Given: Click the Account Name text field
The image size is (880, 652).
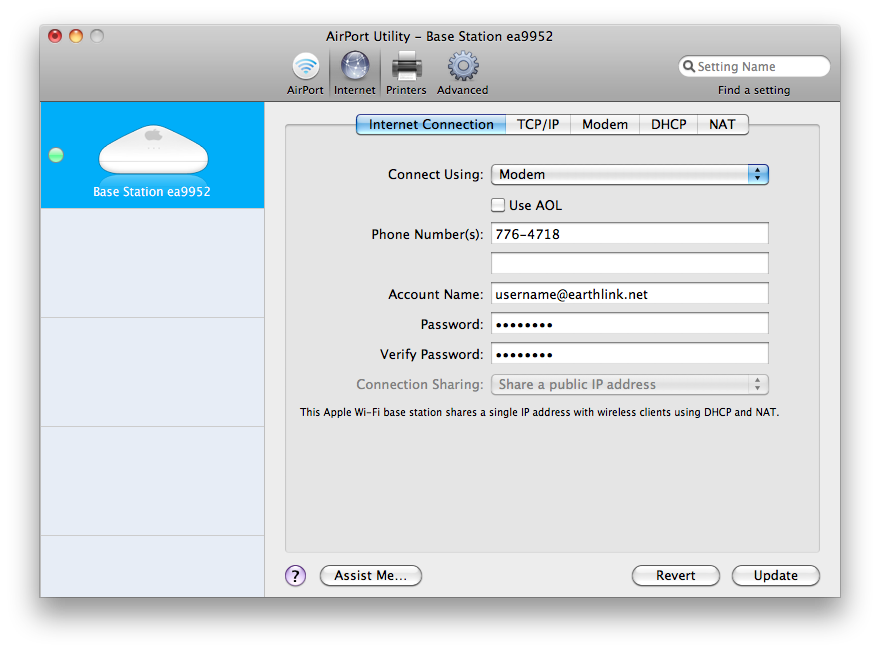Looking at the screenshot, I should pos(629,294).
